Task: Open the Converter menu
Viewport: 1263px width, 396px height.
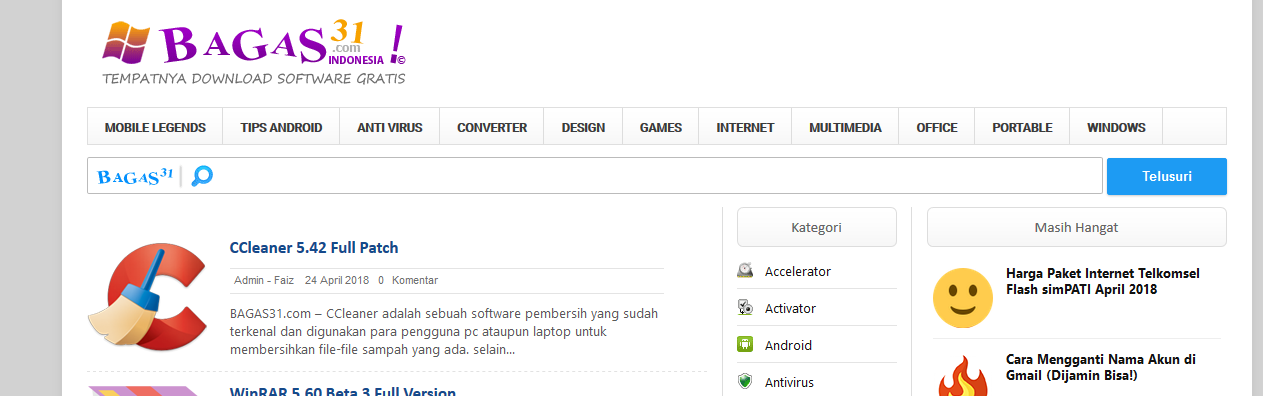Action: [x=492, y=127]
